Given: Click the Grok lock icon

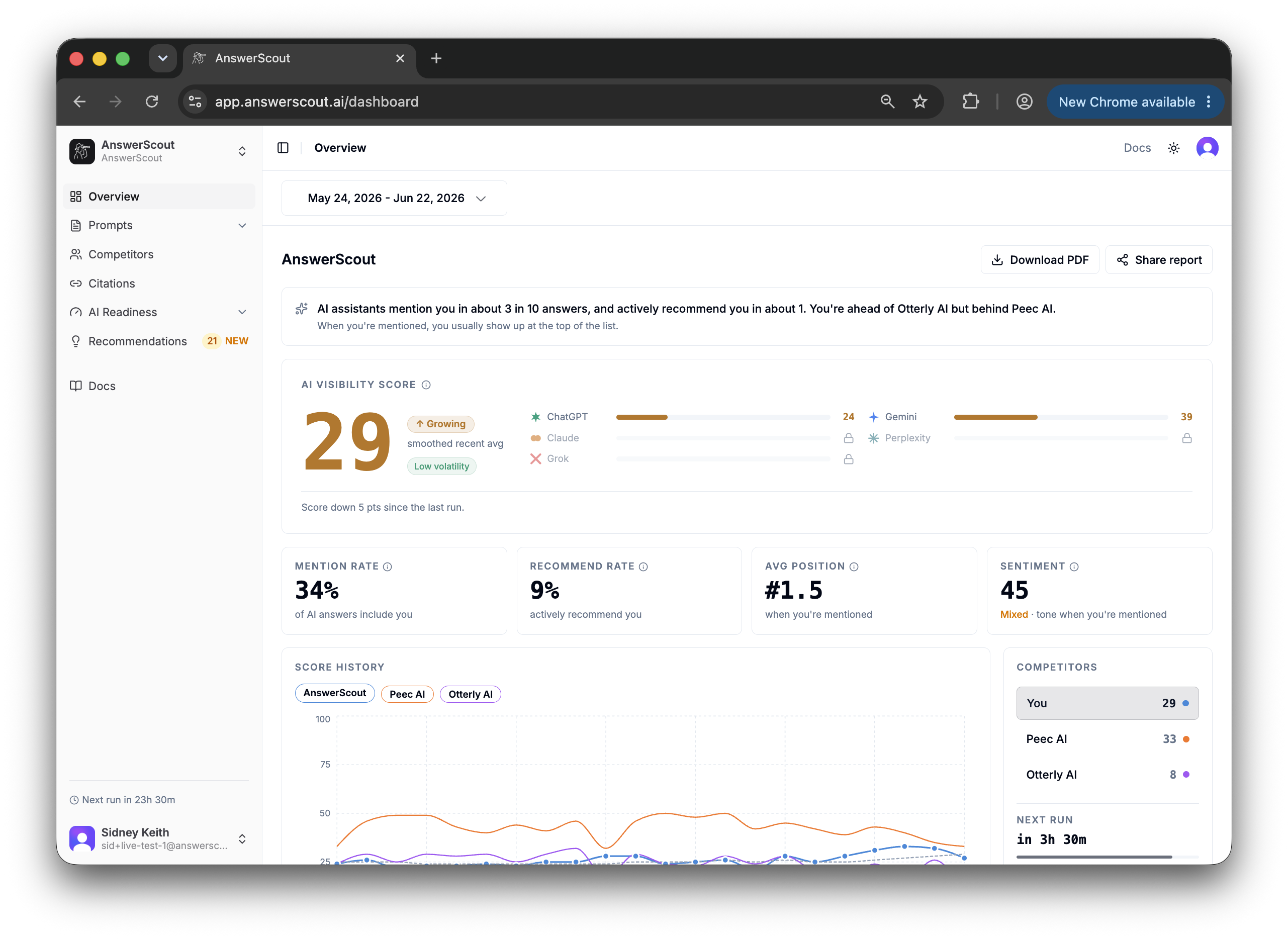Looking at the screenshot, I should pyautogui.click(x=849, y=459).
